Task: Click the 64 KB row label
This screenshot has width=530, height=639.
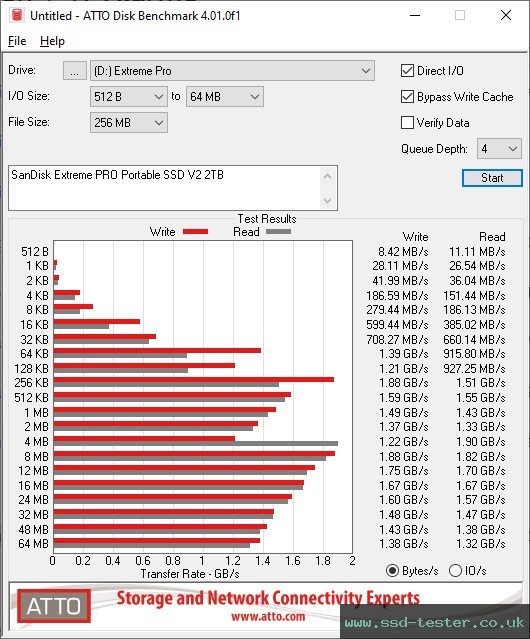Action: click(x=34, y=354)
